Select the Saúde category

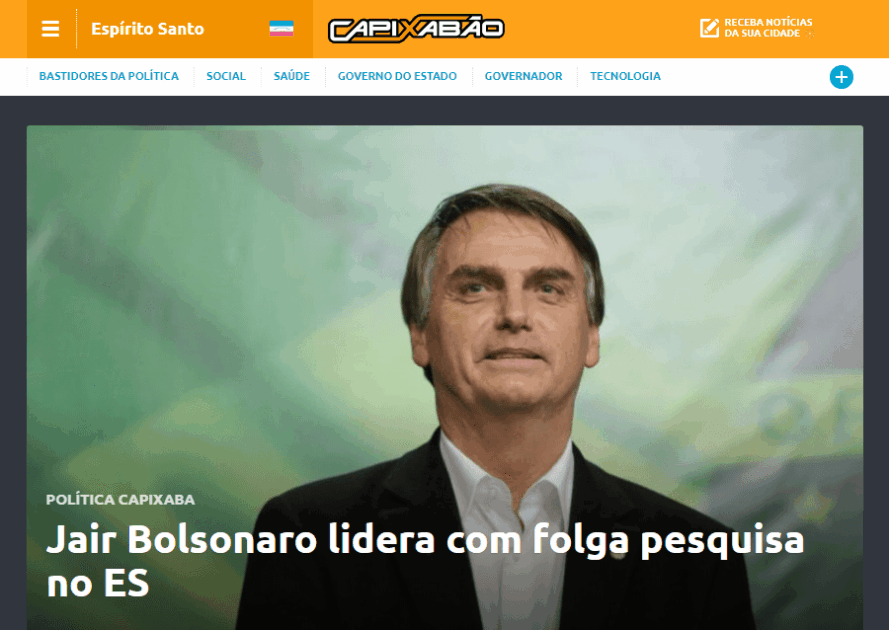pos(291,76)
